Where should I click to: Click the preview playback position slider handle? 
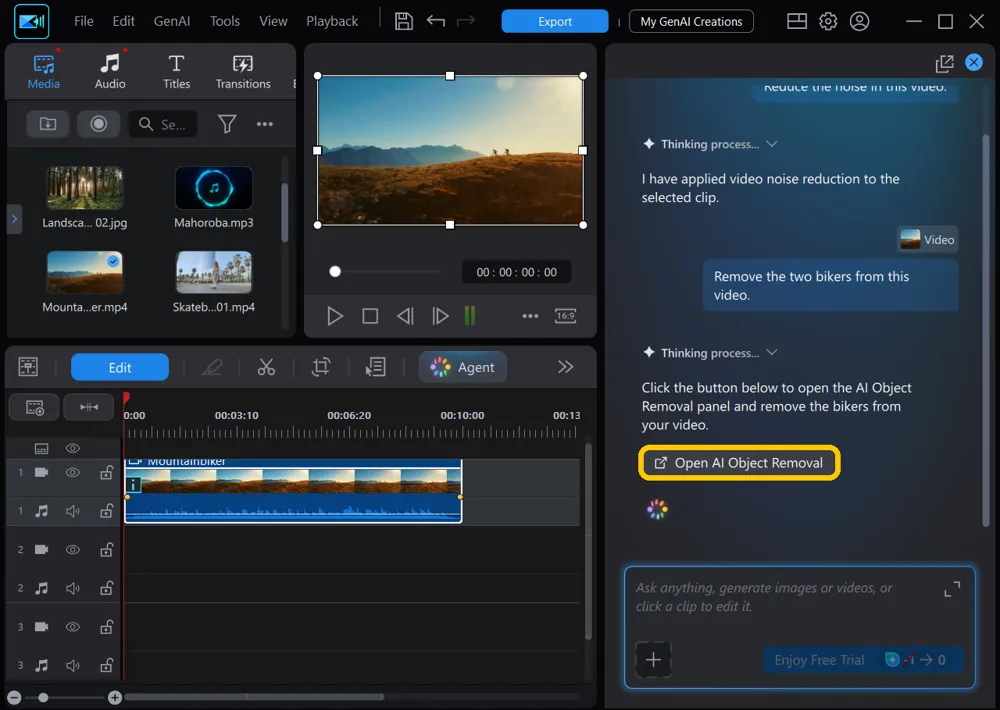tap(335, 272)
